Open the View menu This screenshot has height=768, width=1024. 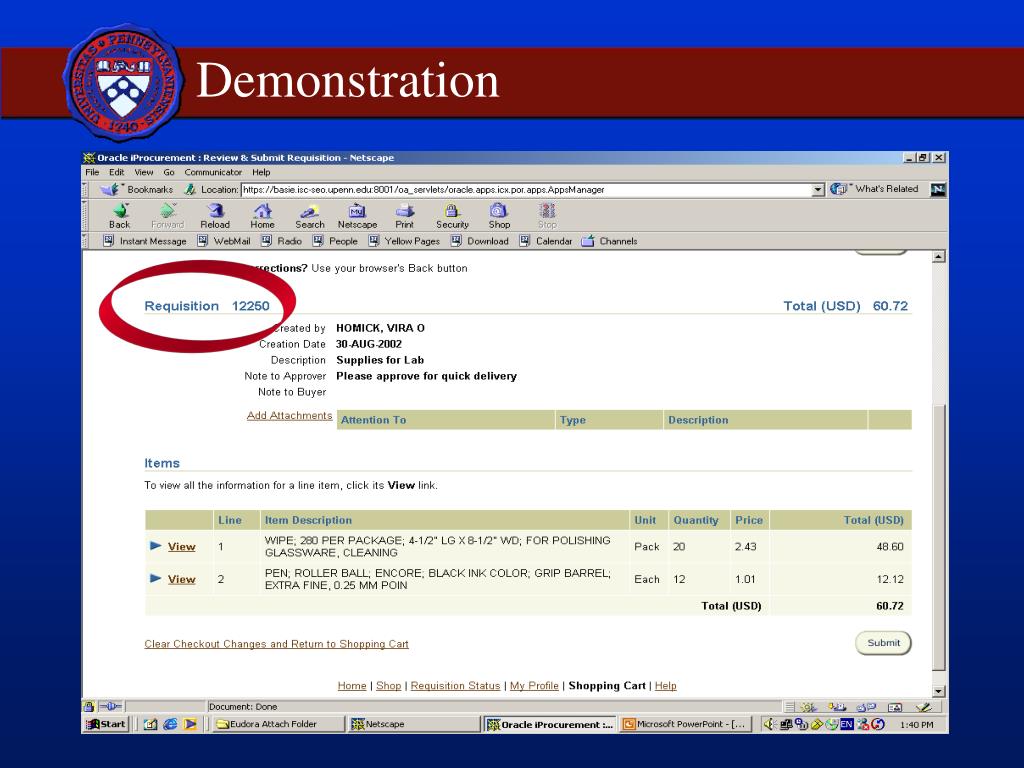[x=144, y=172]
